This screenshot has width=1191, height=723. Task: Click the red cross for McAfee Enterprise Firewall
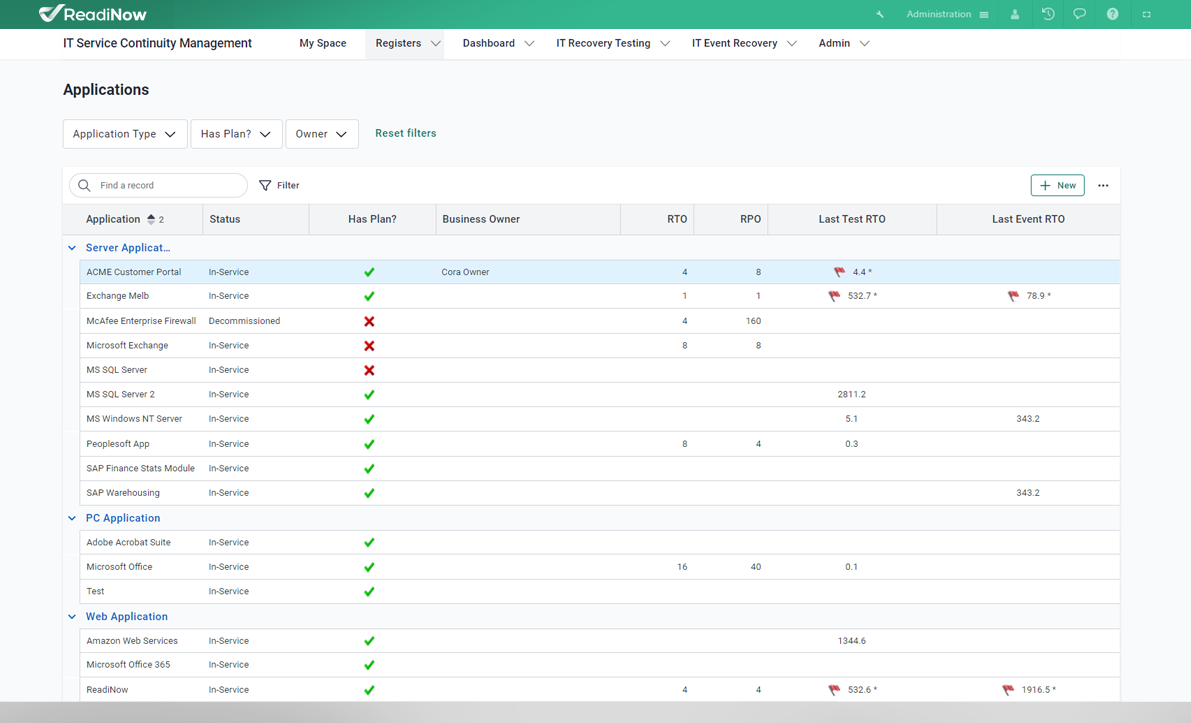tap(369, 321)
